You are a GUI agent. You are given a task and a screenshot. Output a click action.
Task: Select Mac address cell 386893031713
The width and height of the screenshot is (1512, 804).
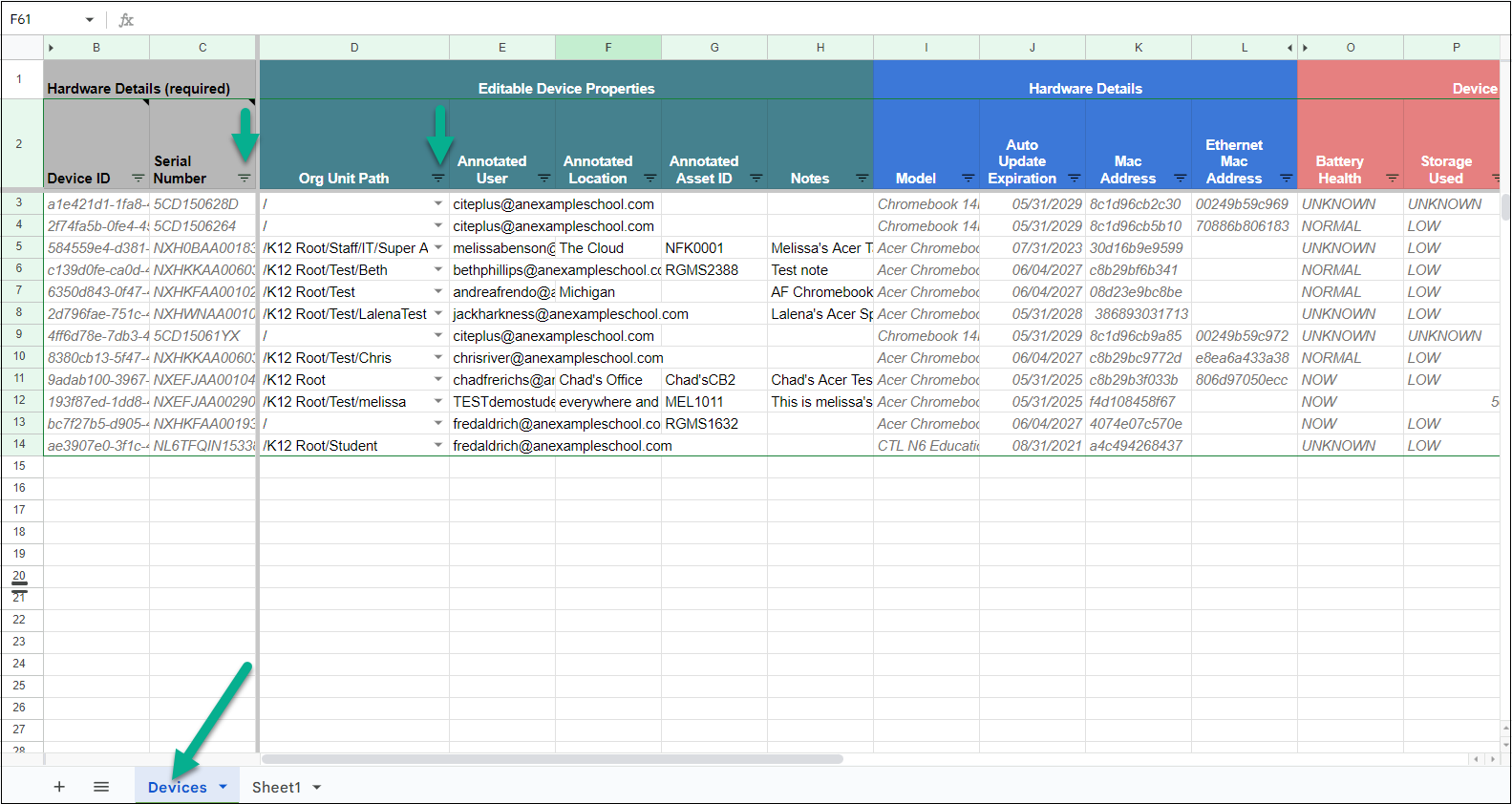pyautogui.click(x=1139, y=313)
